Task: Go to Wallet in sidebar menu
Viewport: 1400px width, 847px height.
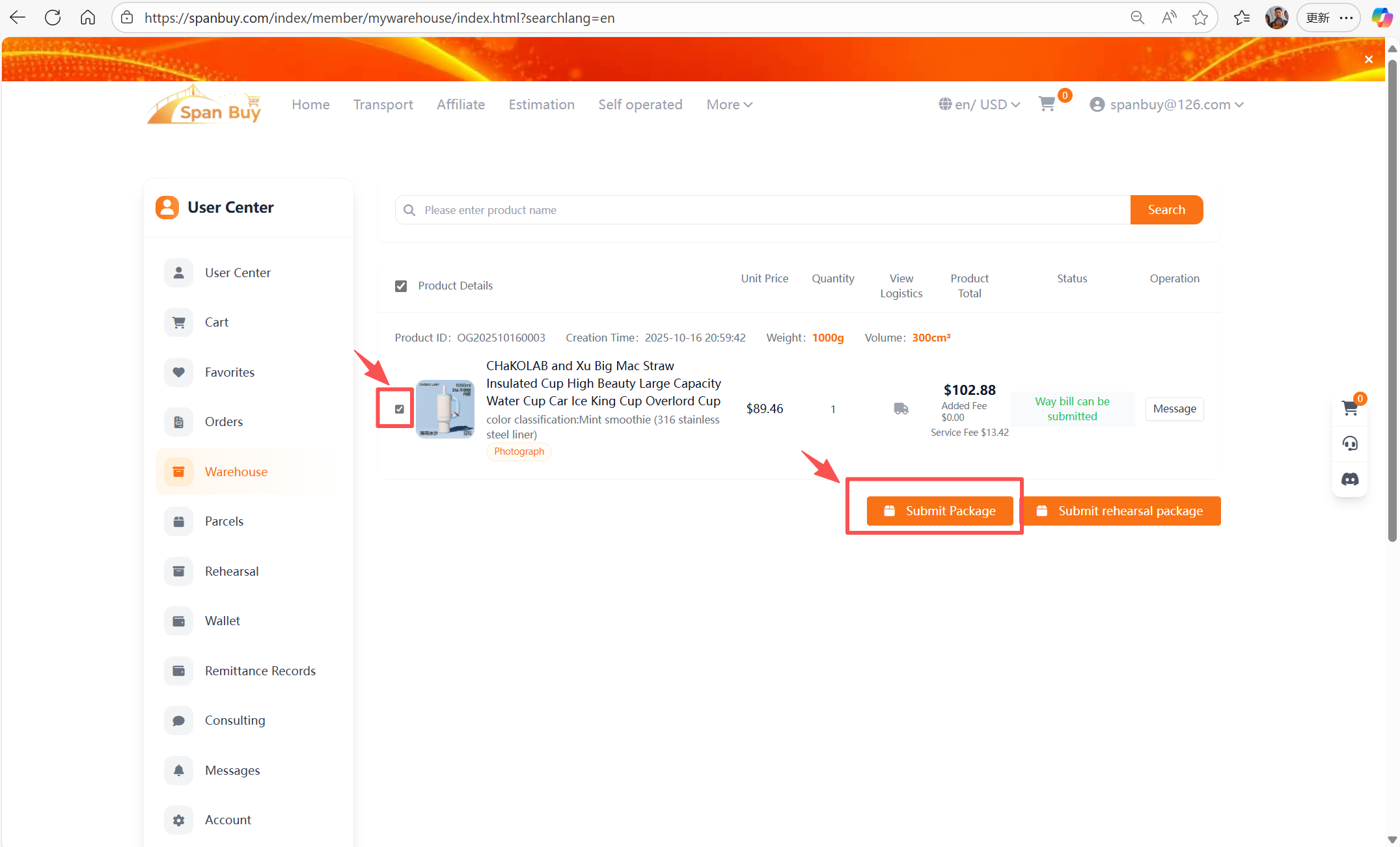Action: (222, 621)
